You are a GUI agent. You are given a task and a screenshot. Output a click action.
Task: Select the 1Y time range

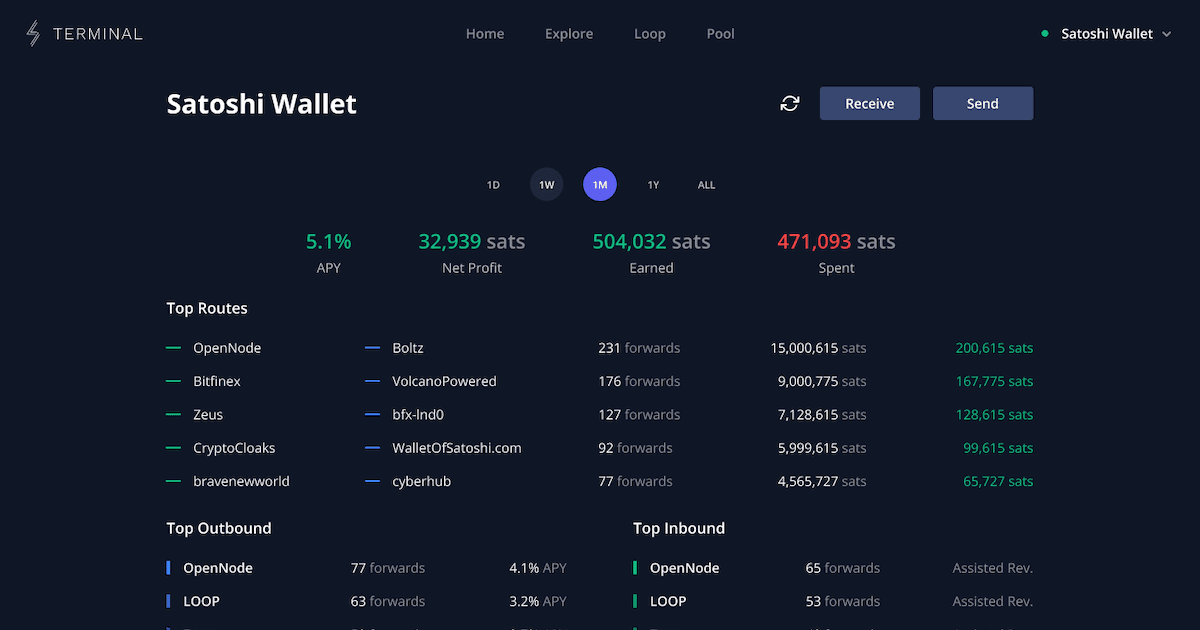tap(653, 185)
